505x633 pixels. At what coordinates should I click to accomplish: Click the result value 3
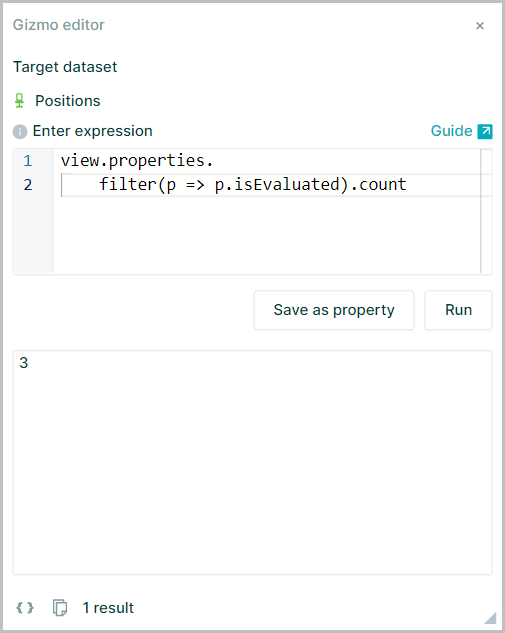coord(24,363)
